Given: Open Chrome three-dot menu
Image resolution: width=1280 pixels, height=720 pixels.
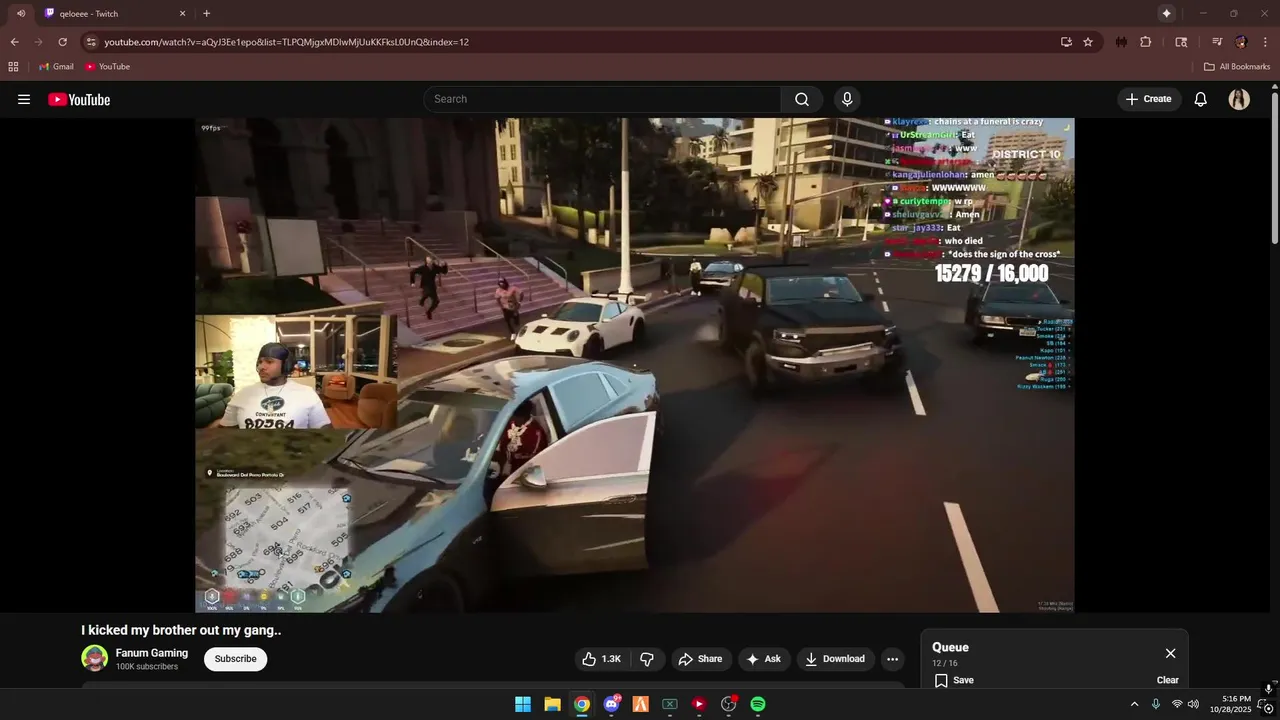Looking at the screenshot, I should click(x=1265, y=42).
